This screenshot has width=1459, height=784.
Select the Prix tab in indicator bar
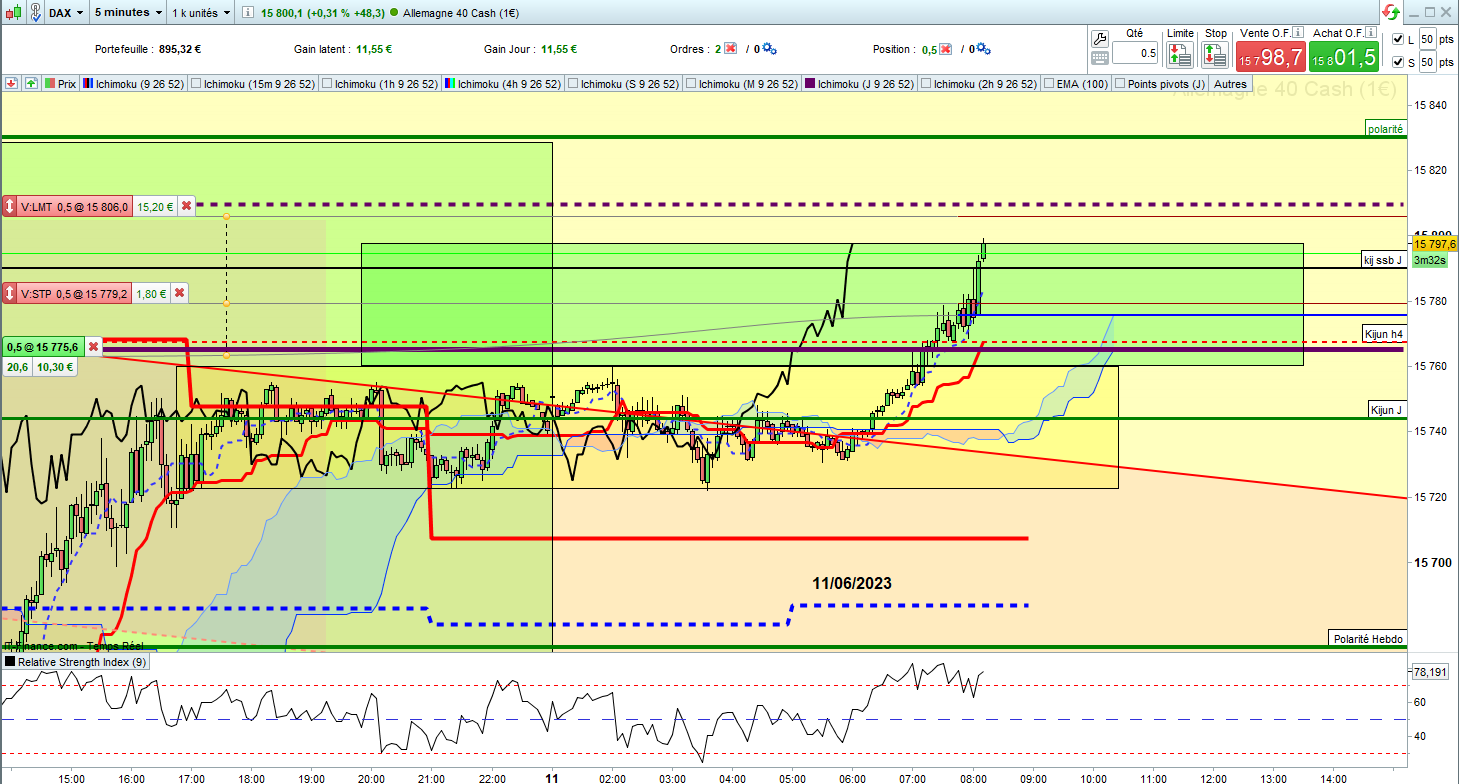click(x=60, y=84)
